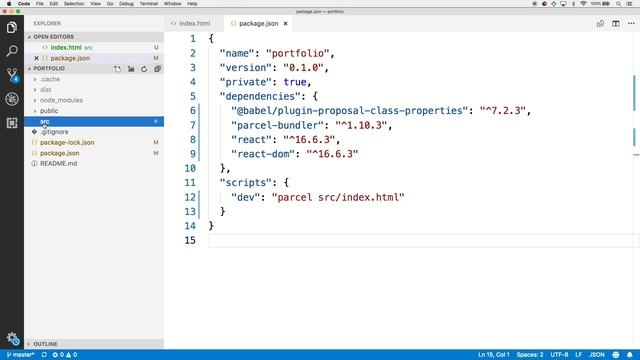Go to line via Ln 15, Col 1
Image resolution: width=640 pixels, height=360 pixels.
(x=493, y=355)
